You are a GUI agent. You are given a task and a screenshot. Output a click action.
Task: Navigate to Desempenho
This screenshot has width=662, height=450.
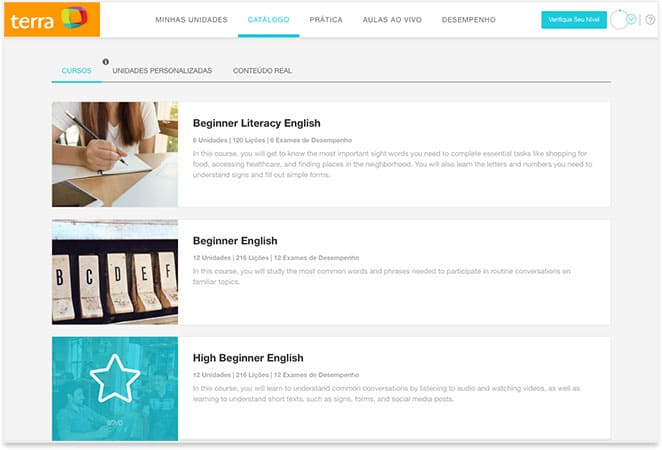(469, 20)
